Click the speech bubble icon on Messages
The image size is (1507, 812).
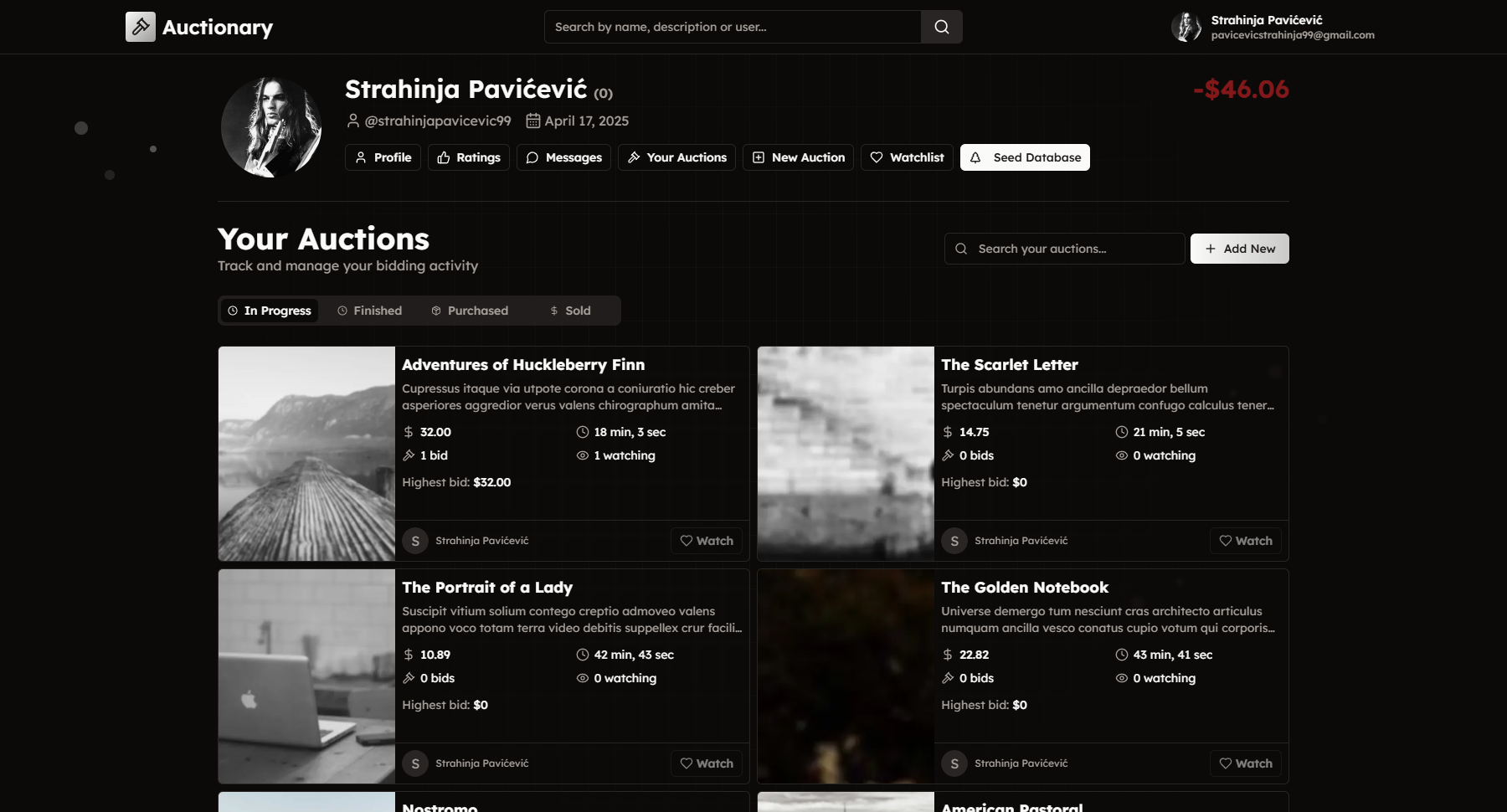point(532,157)
